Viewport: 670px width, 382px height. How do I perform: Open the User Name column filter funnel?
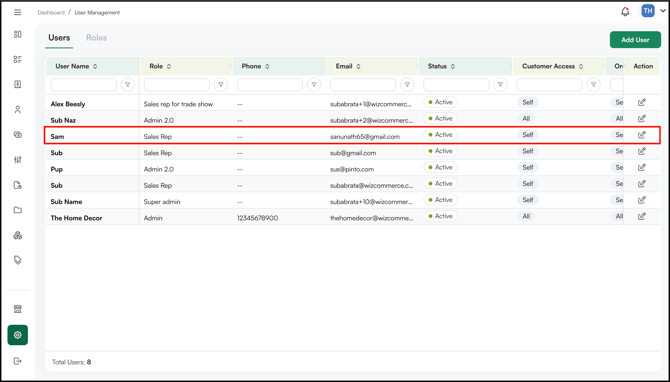point(128,85)
